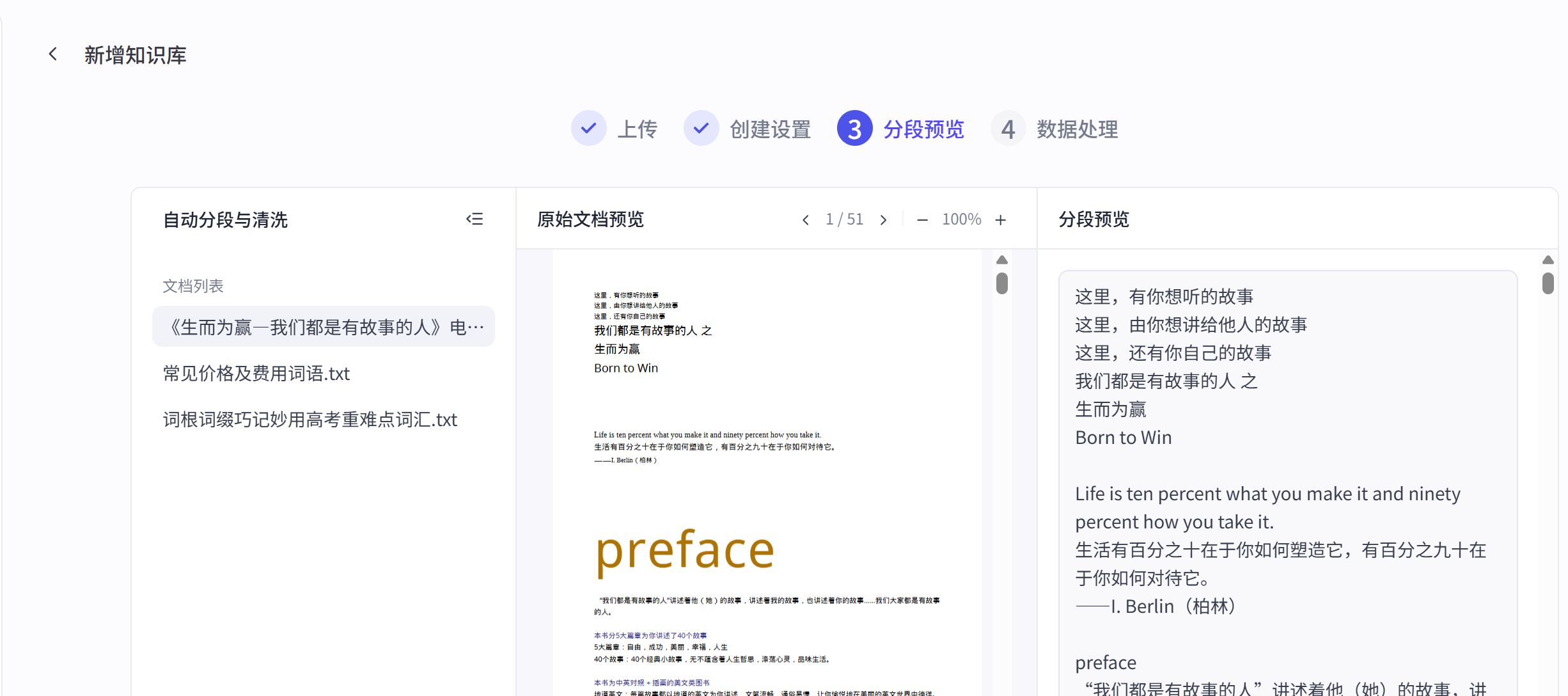1568x696 pixels.
Task: Zoom out the document preview
Action: tap(922, 220)
